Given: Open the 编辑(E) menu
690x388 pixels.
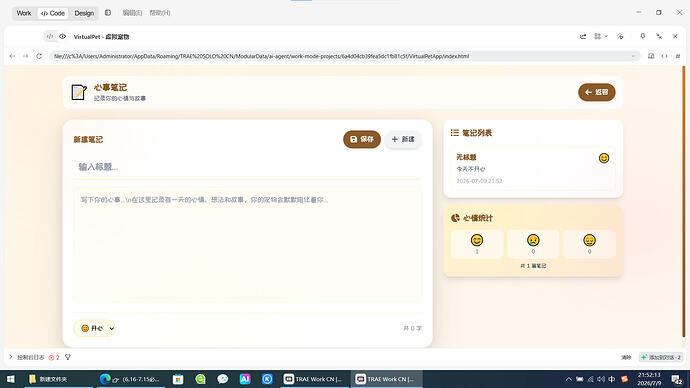Looking at the screenshot, I should click(132, 13).
